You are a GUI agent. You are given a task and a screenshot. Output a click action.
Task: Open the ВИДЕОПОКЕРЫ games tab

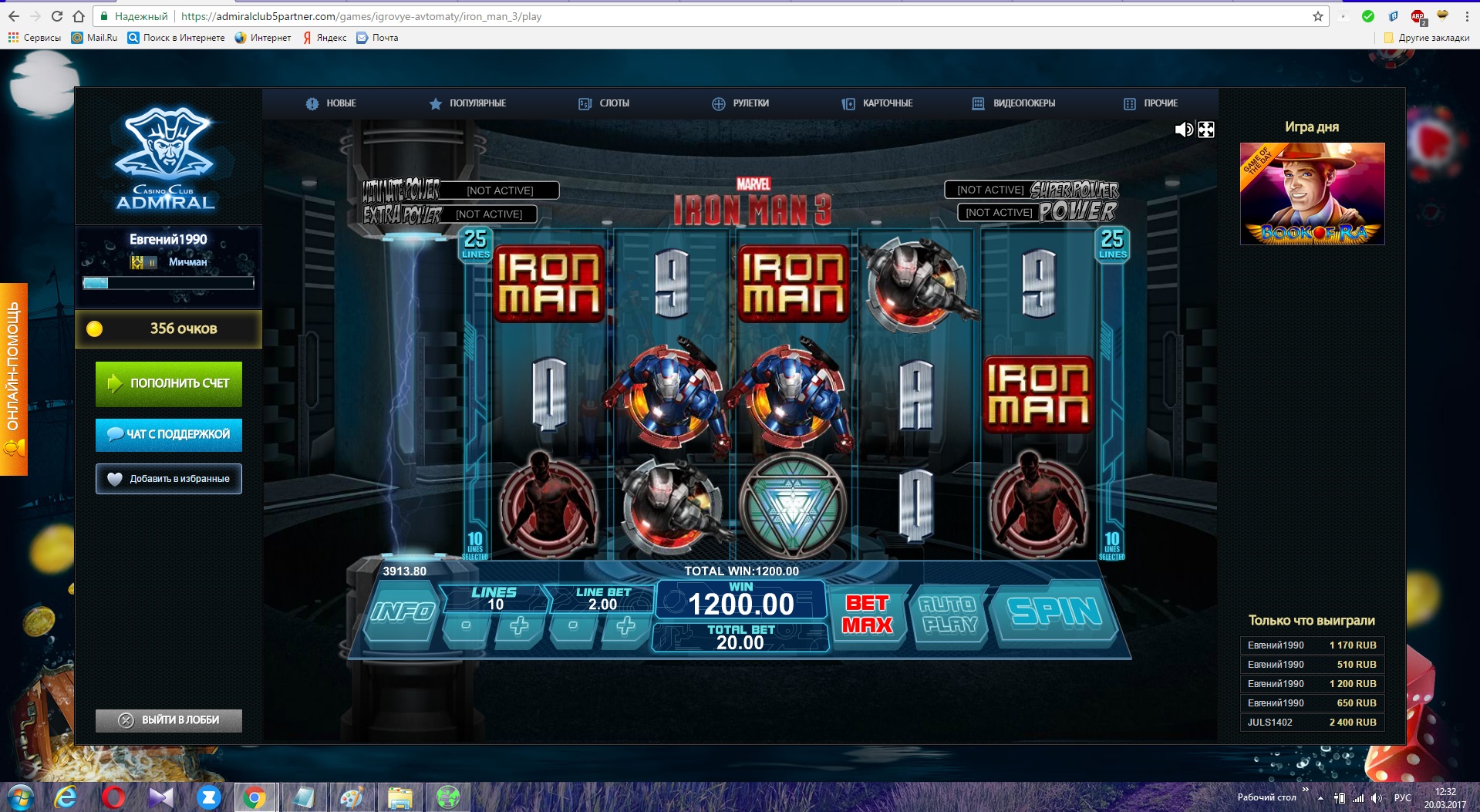[x=1013, y=103]
